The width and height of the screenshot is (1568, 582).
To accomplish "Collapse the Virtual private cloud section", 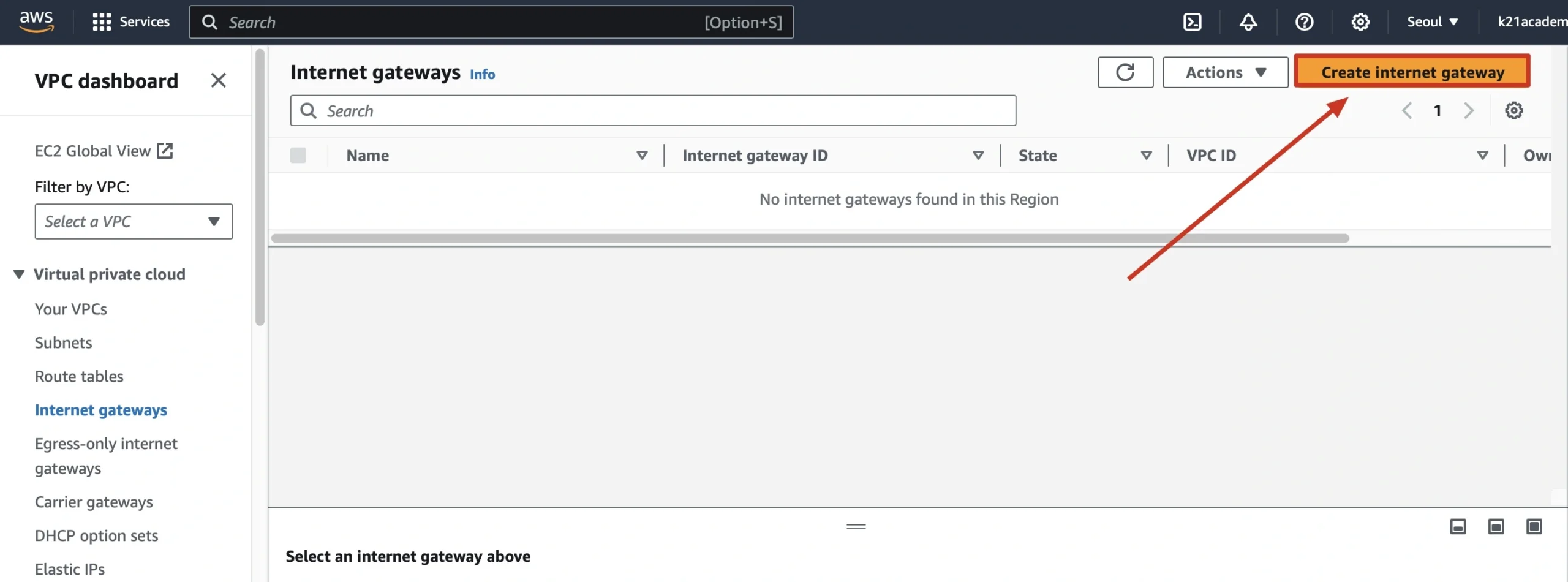I will 19,274.
